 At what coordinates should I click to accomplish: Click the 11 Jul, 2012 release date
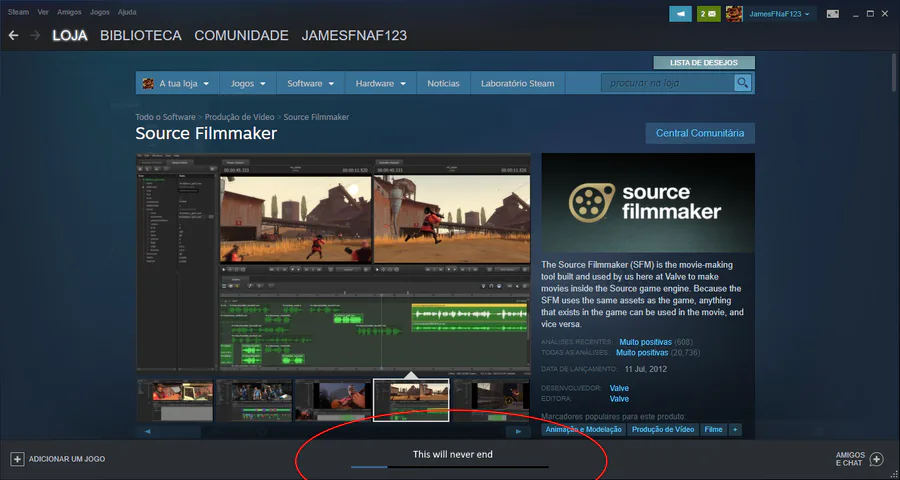pos(646,369)
